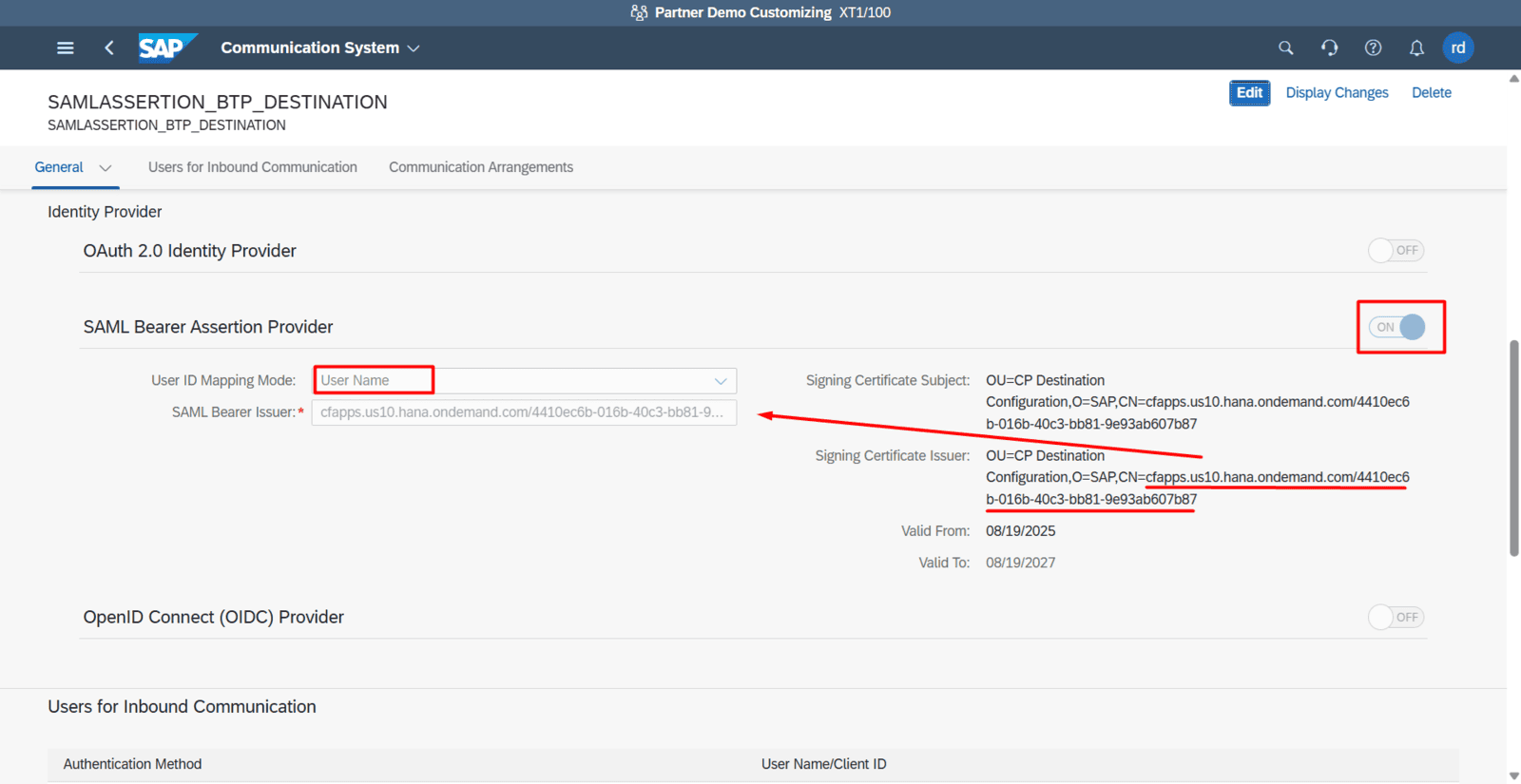Open the User ID Mapping Mode dropdown
The width and height of the screenshot is (1521, 784).
tap(721, 381)
